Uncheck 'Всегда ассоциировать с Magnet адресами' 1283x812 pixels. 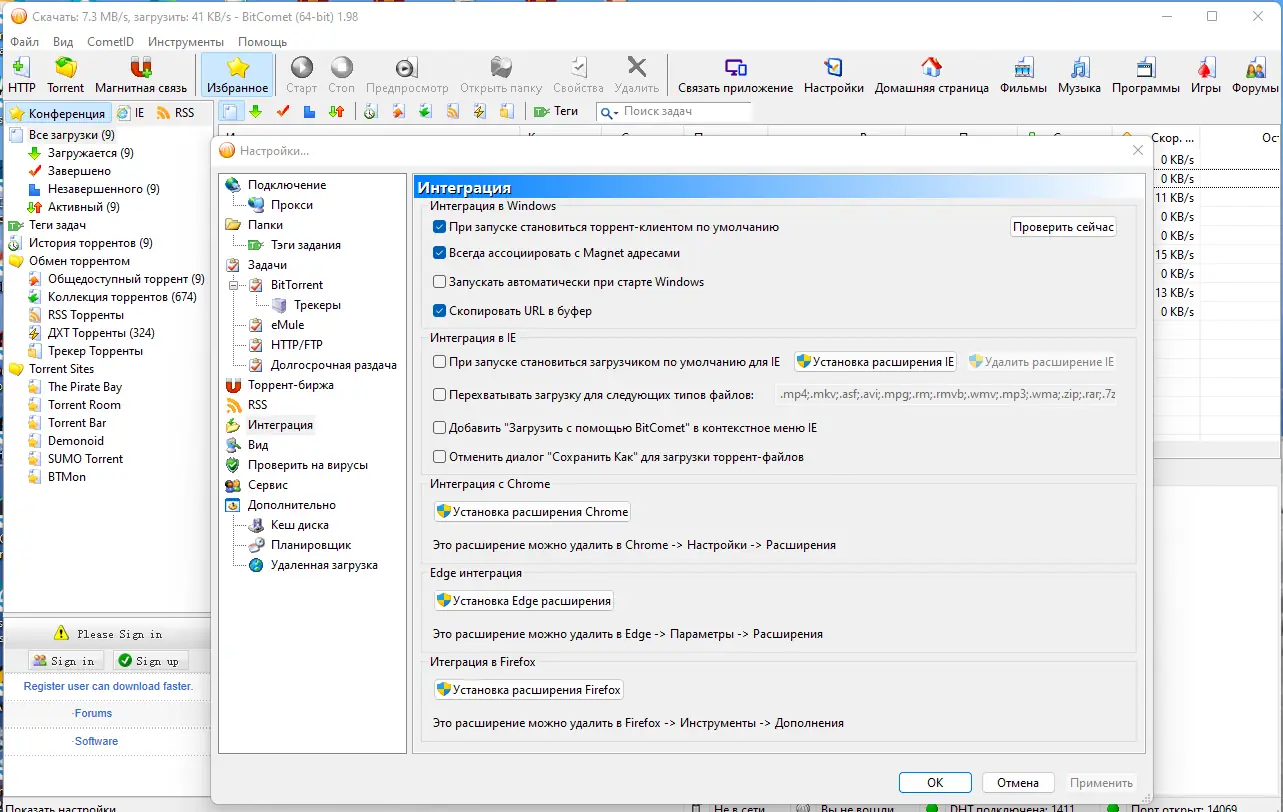[x=439, y=253]
